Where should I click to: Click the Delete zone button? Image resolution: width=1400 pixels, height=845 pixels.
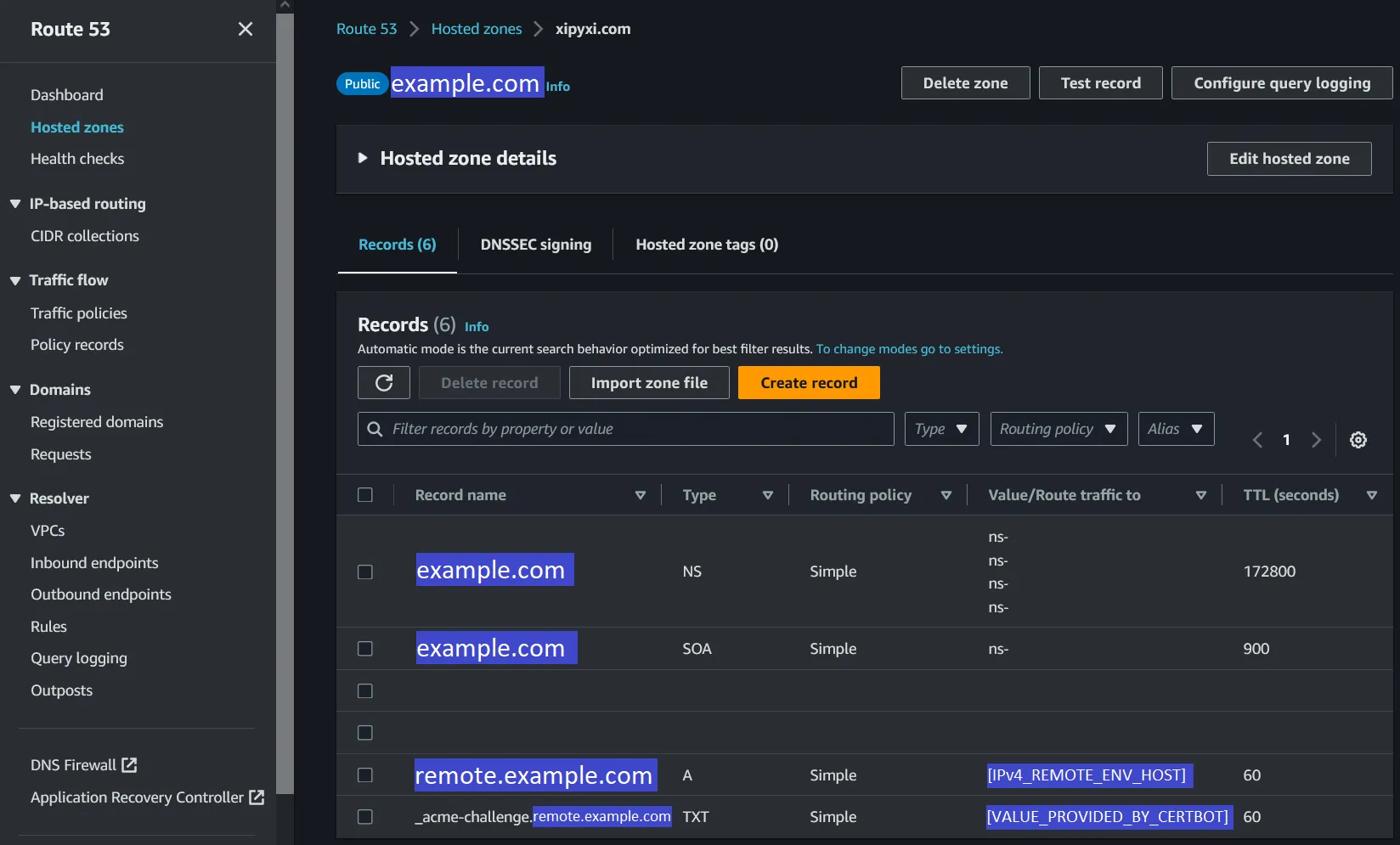pos(966,83)
